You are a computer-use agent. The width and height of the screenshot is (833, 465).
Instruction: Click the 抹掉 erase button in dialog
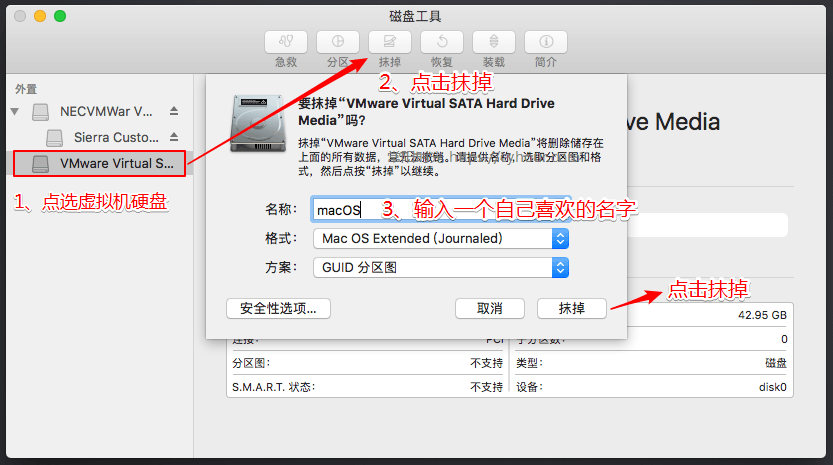(572, 309)
